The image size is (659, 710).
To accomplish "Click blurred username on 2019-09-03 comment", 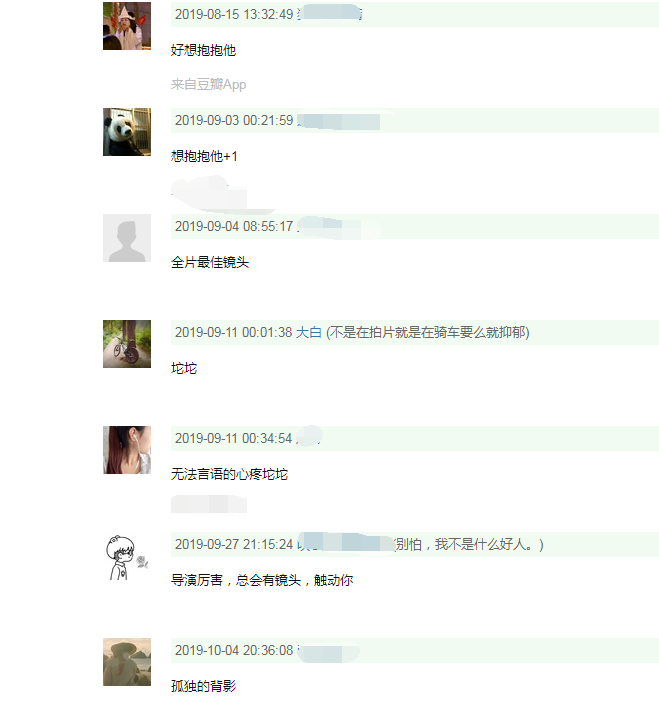I will (x=339, y=121).
